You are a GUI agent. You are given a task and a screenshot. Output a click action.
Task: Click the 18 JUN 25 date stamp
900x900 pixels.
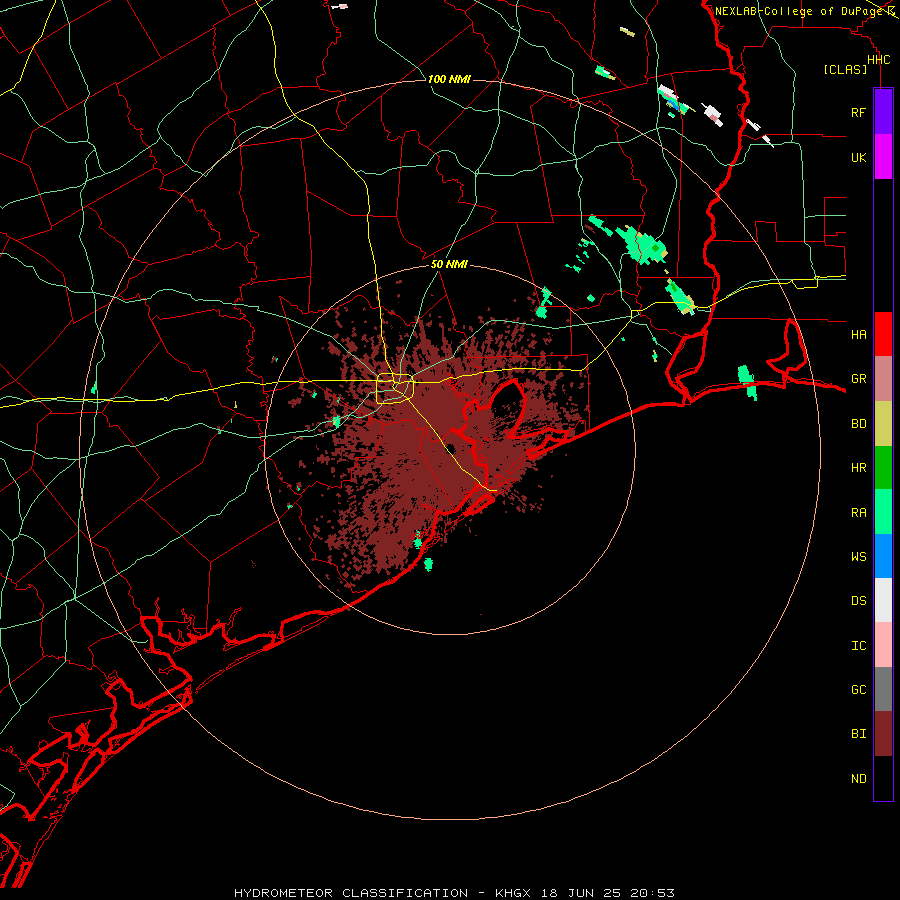(581, 893)
